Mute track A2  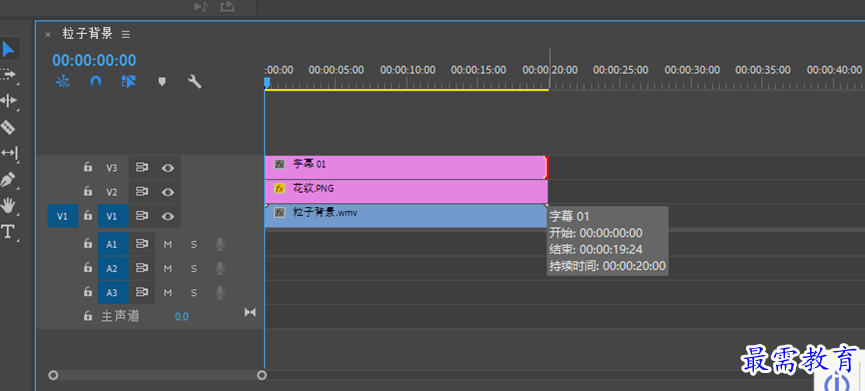168,269
